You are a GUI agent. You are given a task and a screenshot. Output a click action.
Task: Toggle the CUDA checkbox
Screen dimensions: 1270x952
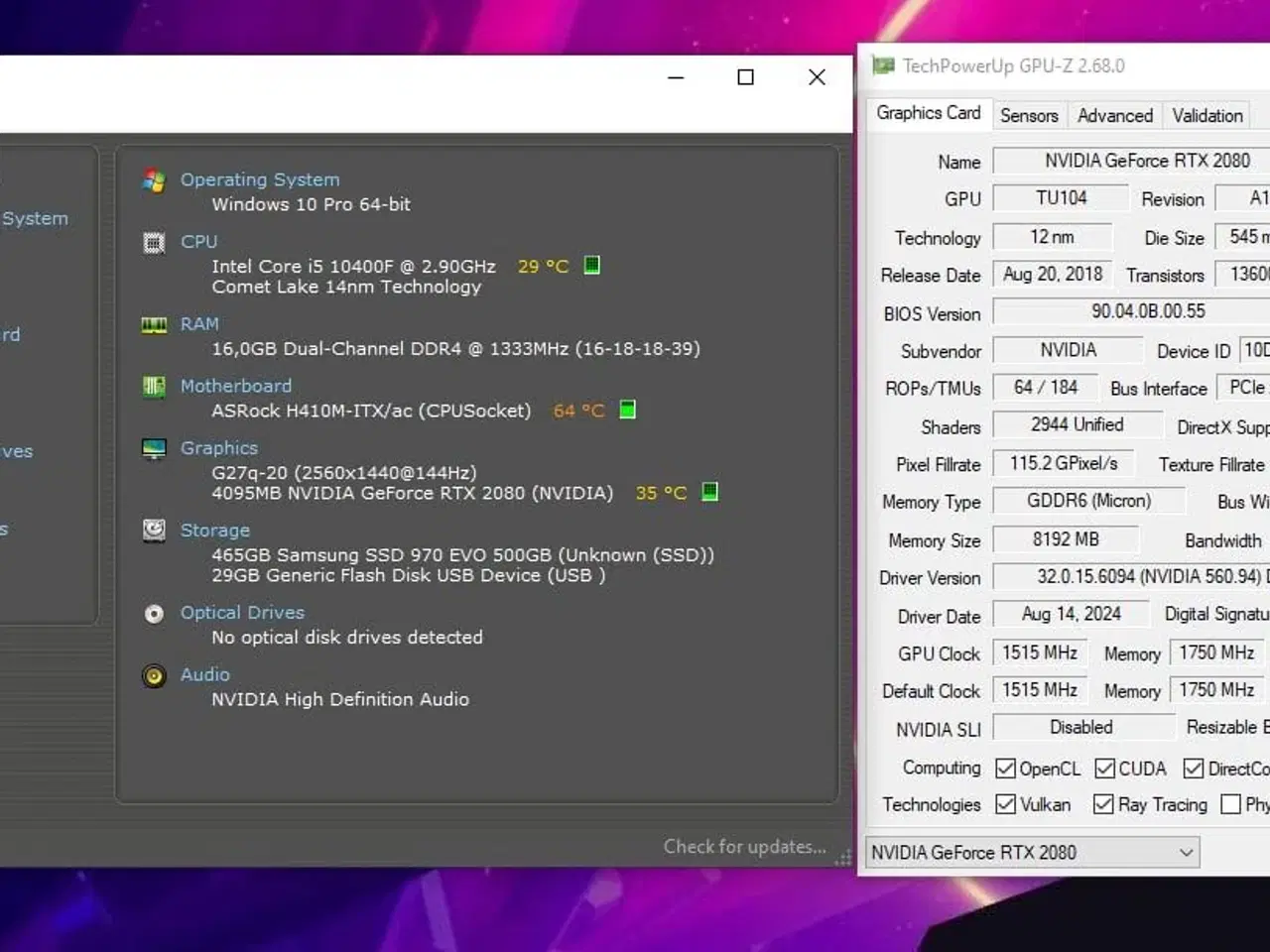pyautogui.click(x=1104, y=769)
